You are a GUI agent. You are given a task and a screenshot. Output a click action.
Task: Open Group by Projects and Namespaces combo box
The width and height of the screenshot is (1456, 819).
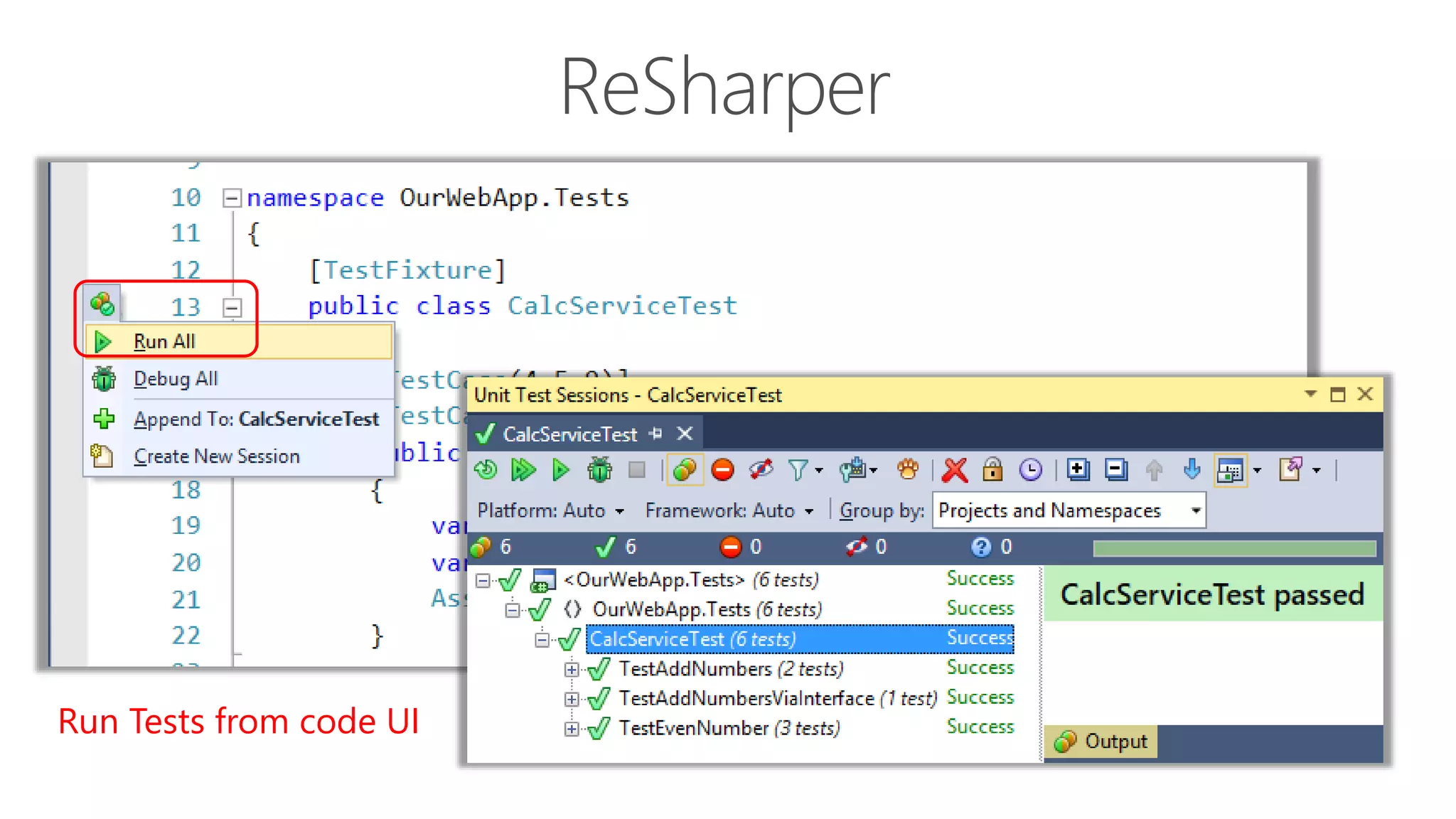point(1069,510)
